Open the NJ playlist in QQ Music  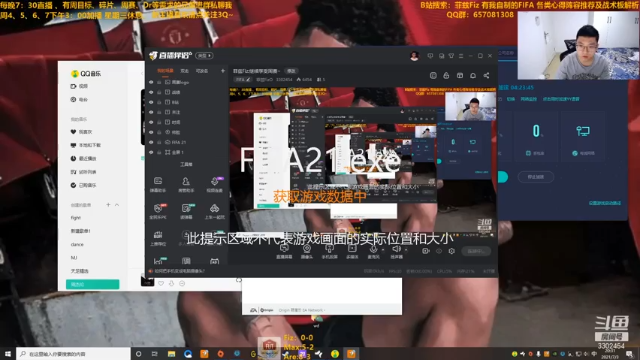tap(74, 258)
